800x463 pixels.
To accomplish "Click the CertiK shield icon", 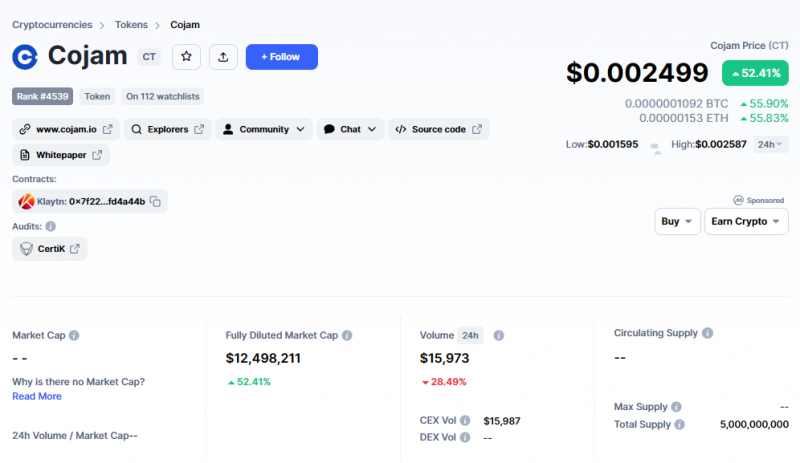I will pos(26,249).
